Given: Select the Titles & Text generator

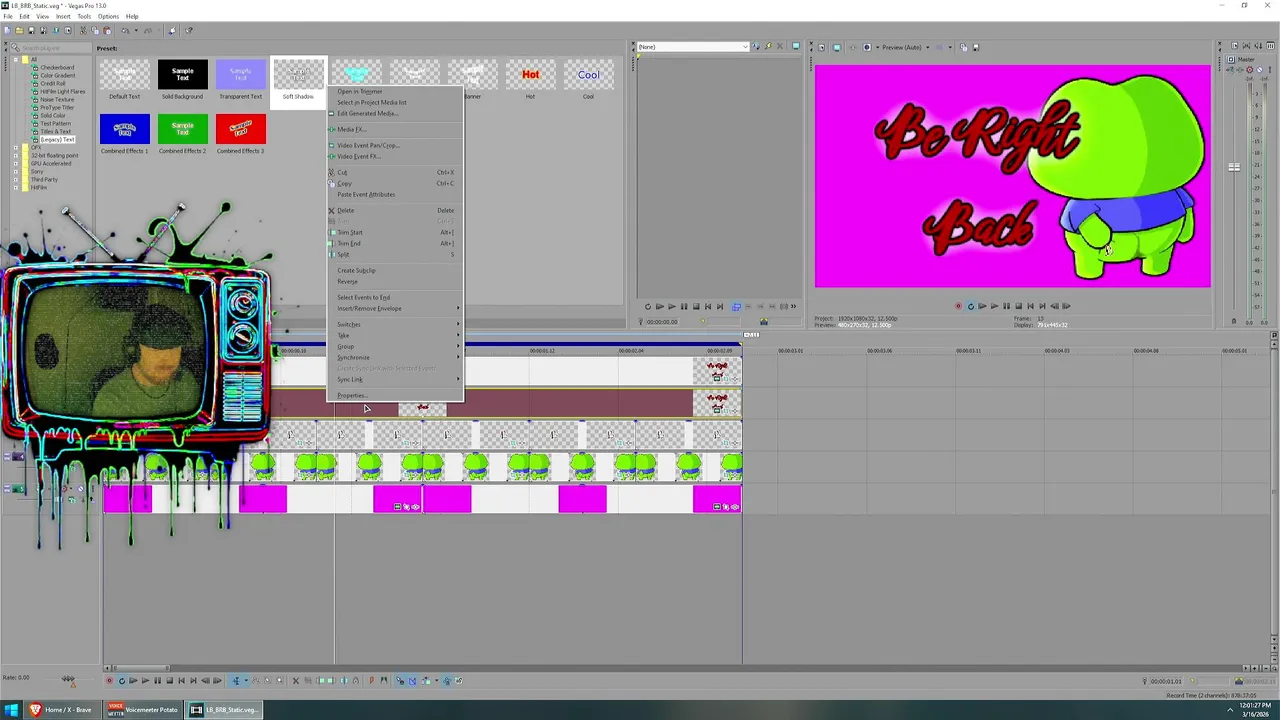Looking at the screenshot, I should 55,132.
